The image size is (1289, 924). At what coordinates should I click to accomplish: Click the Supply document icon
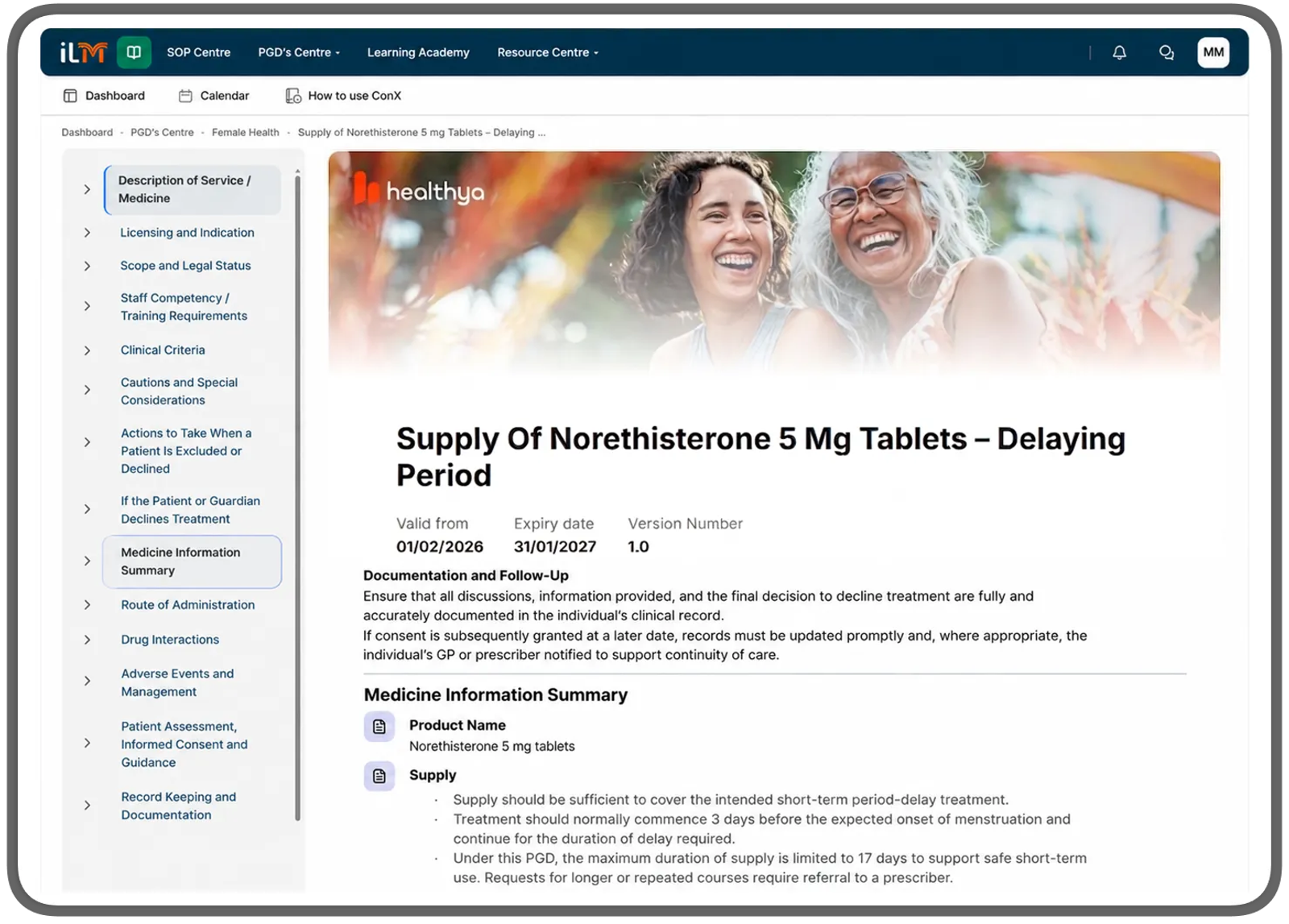(379, 777)
